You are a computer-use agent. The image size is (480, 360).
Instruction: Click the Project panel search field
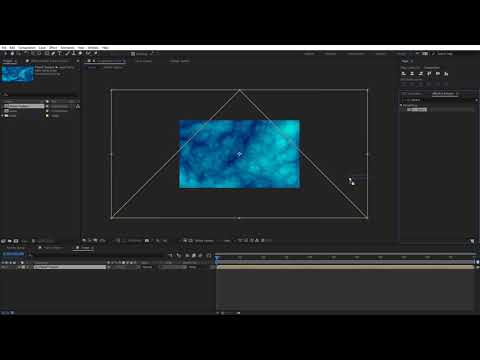pos(39,94)
